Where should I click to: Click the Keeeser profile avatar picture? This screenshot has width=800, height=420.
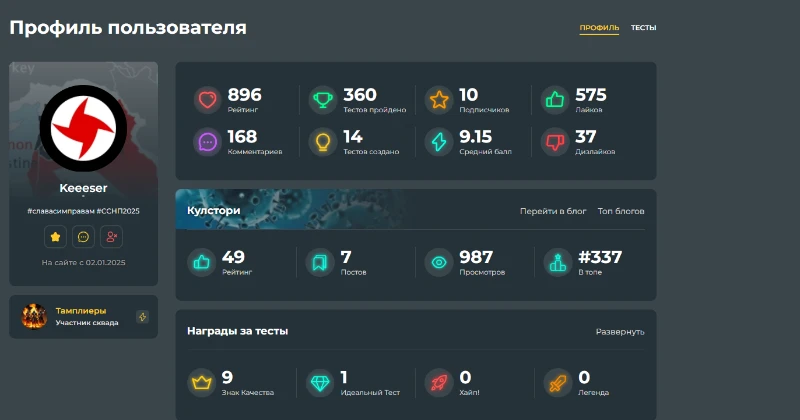pos(83,128)
